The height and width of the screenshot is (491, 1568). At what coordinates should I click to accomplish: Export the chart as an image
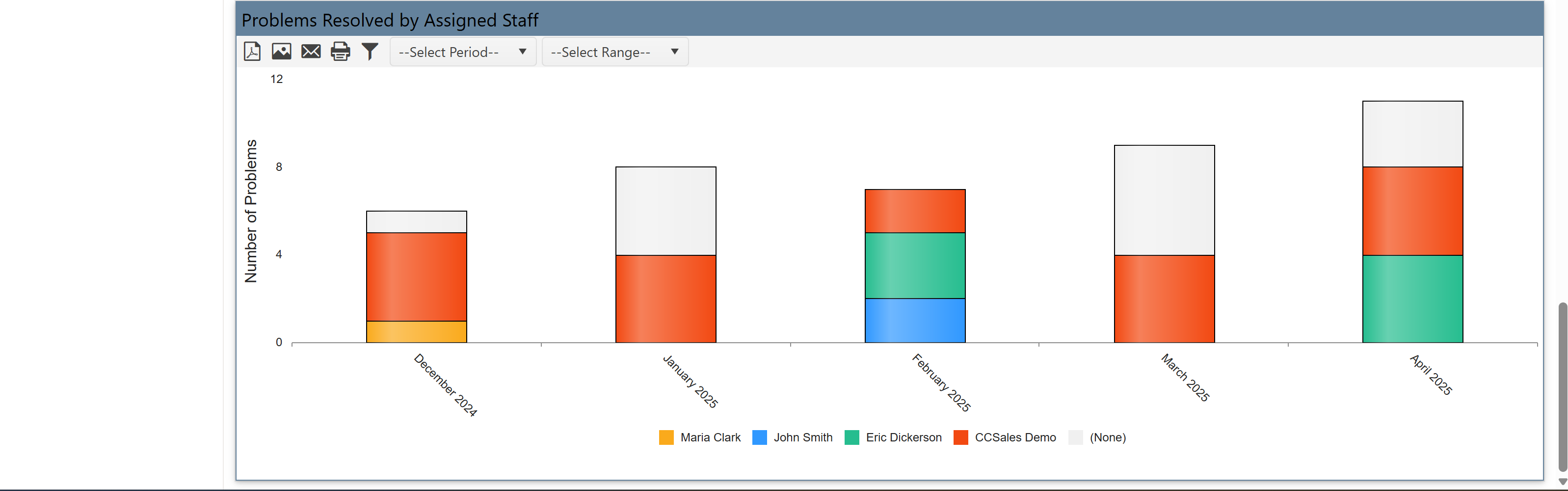coord(281,52)
